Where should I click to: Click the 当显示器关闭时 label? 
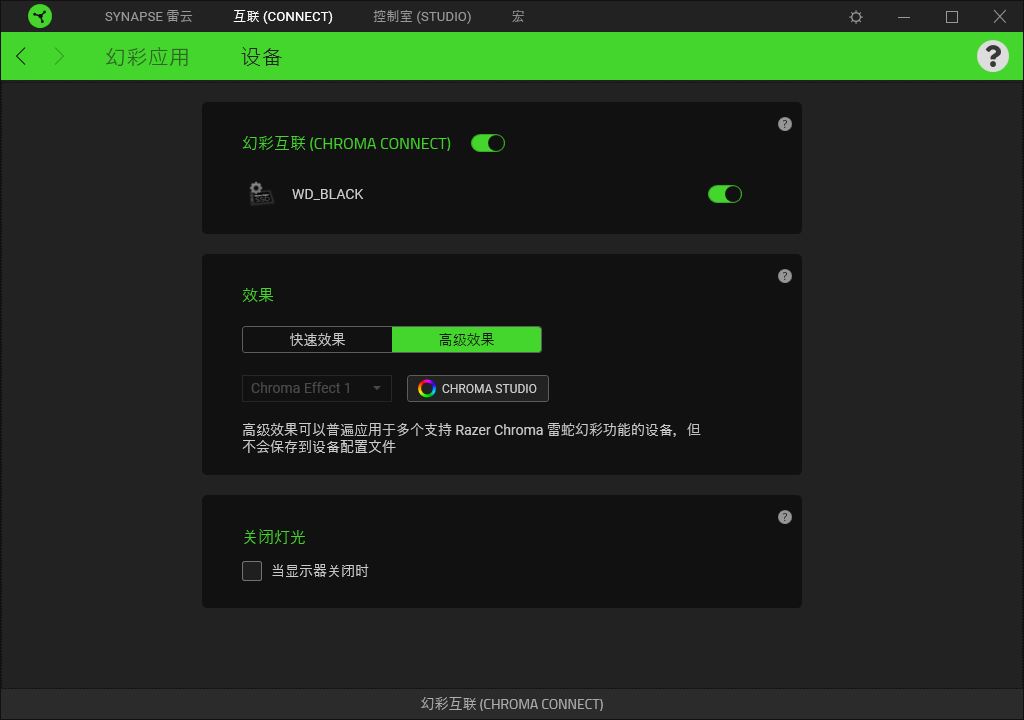click(x=320, y=571)
